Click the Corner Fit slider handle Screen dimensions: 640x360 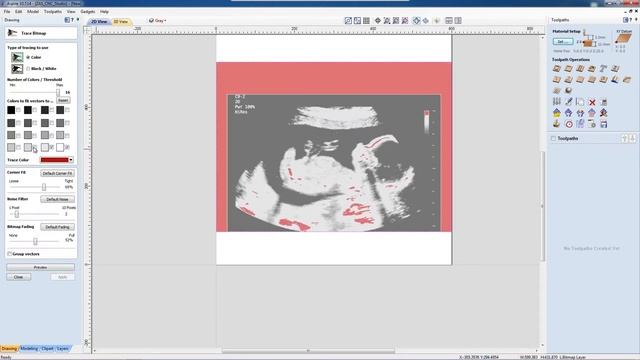[x=44, y=187]
